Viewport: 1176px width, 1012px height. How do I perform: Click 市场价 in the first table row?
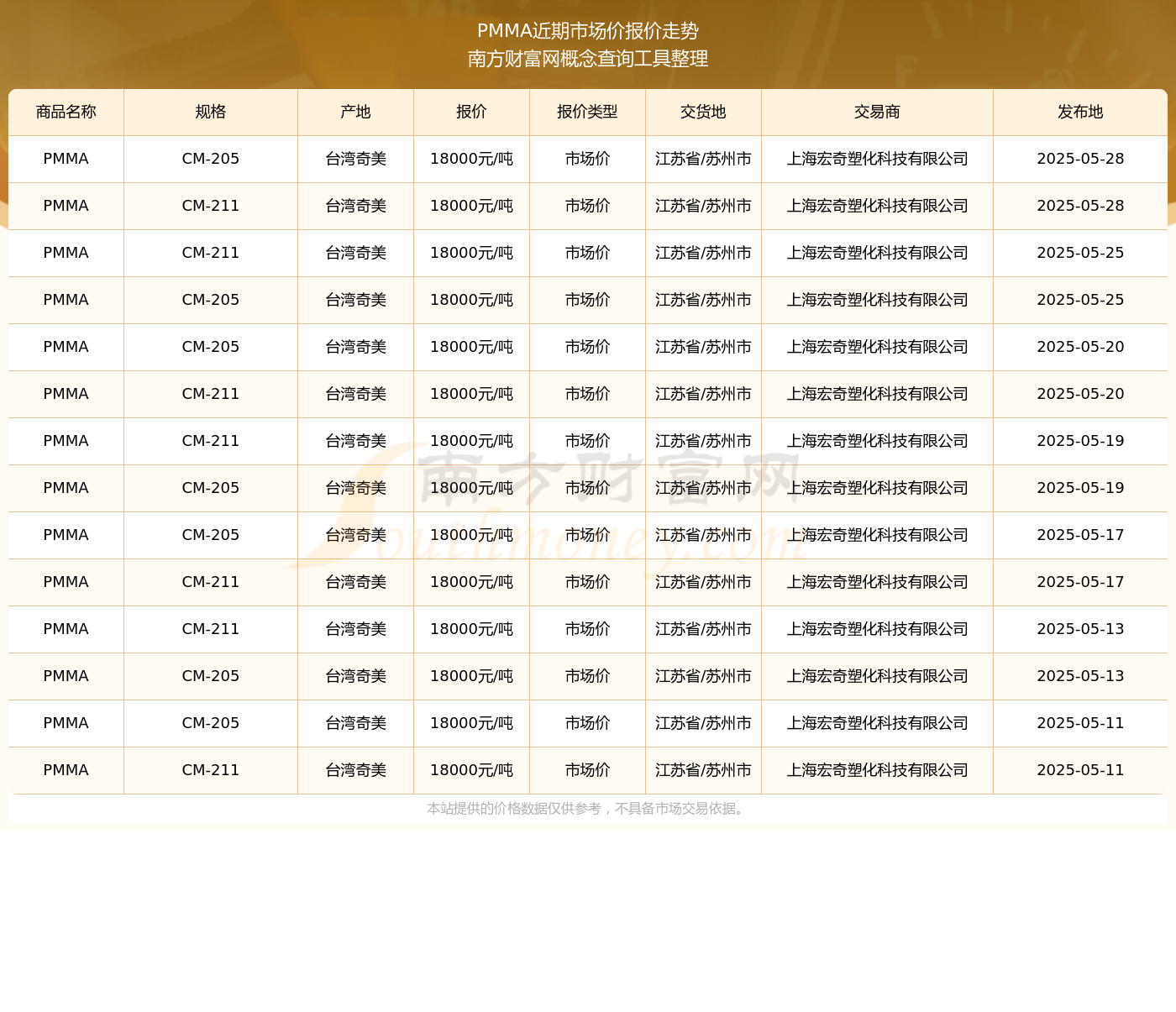click(x=587, y=159)
